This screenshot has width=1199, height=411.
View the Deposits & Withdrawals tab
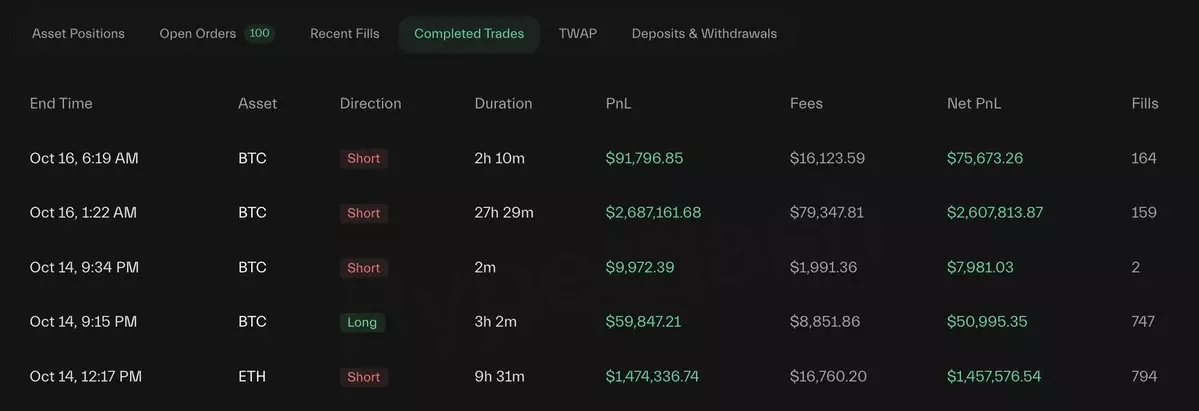click(704, 34)
